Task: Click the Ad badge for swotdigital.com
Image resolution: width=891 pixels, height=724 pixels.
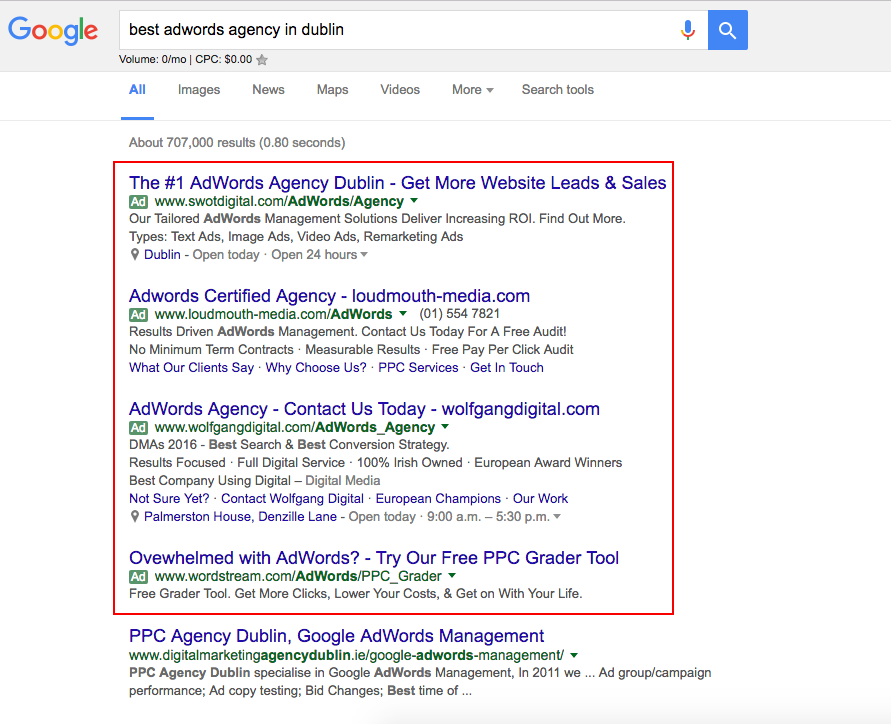Action: pyautogui.click(x=138, y=202)
